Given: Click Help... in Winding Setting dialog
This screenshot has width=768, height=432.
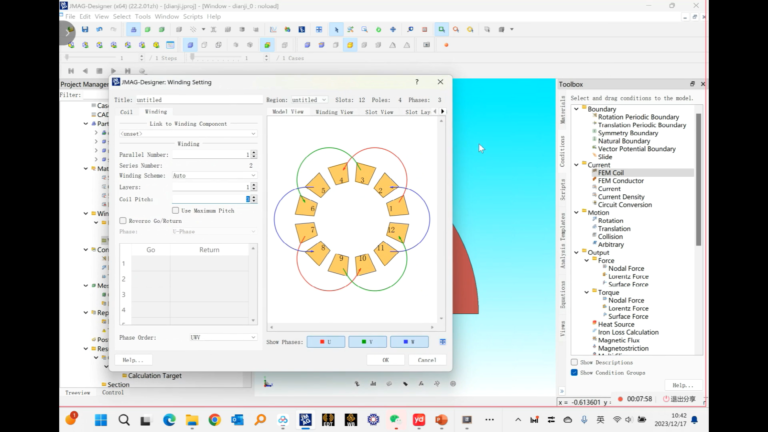Looking at the screenshot, I should click(x=133, y=360).
